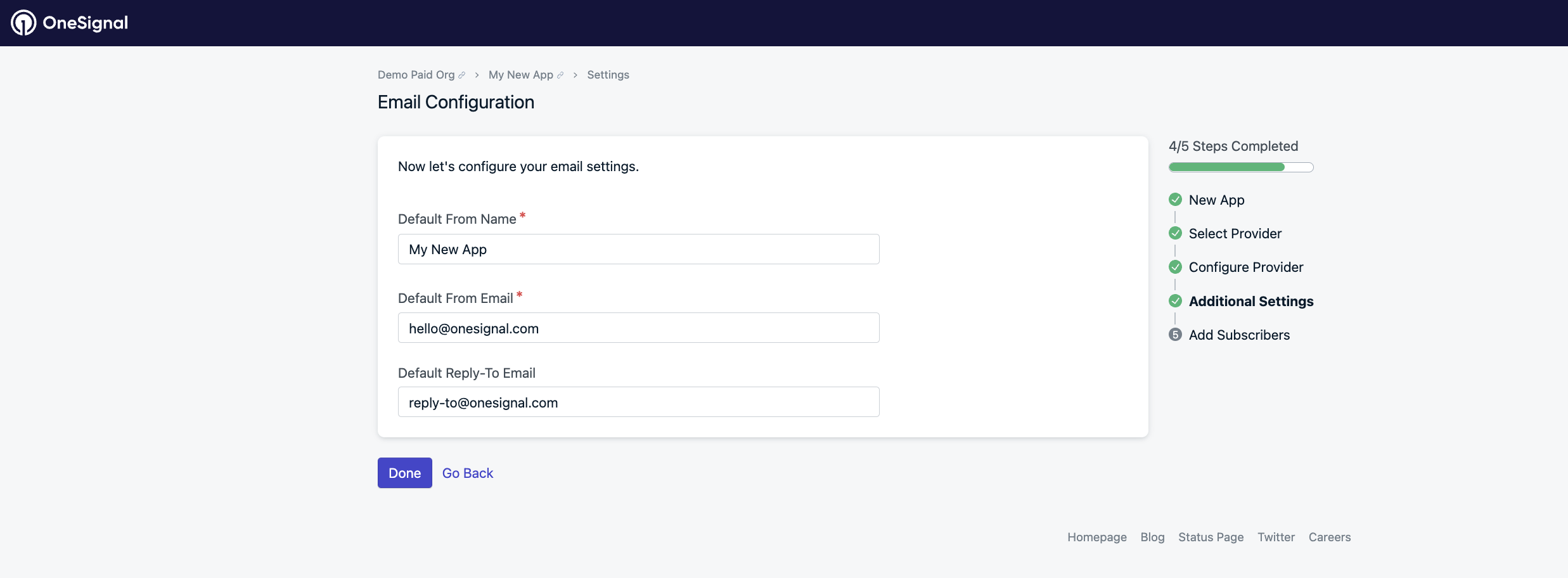Click the OneSignal logo icon
This screenshot has height=578, width=1568.
[23, 23]
